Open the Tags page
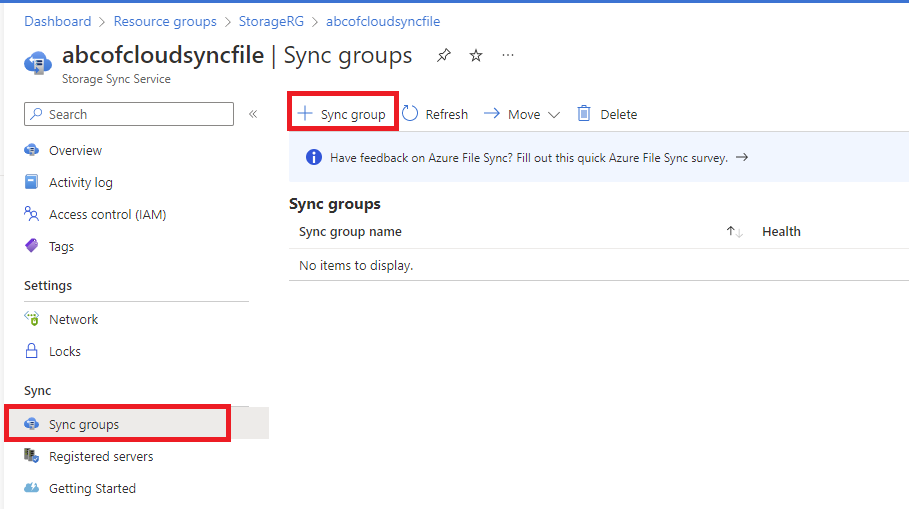The height and width of the screenshot is (509, 909). (61, 246)
